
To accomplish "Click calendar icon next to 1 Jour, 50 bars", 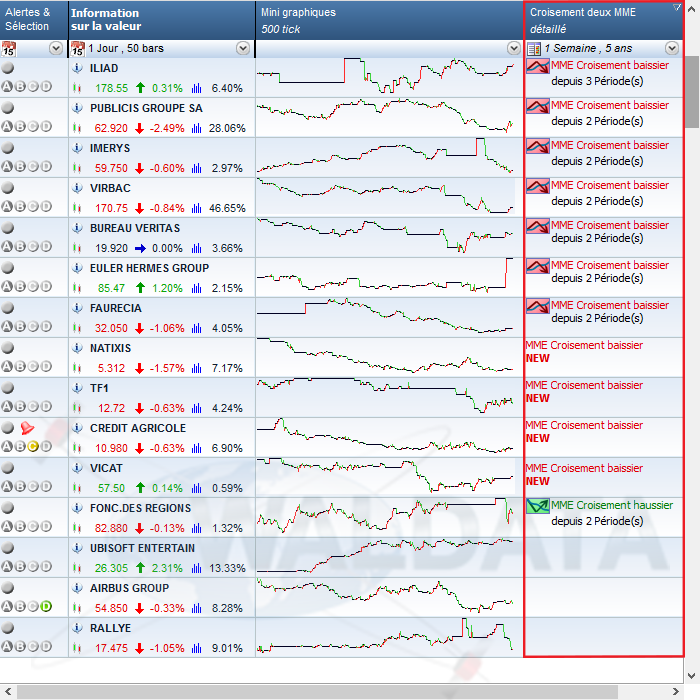I will coord(78,48).
